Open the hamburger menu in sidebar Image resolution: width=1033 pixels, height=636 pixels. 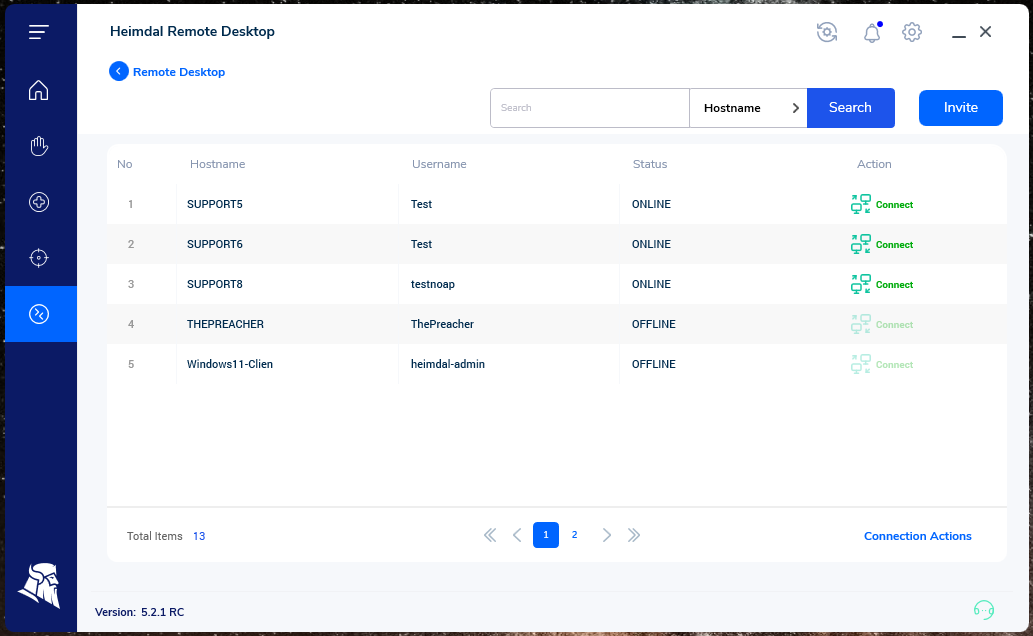click(x=39, y=32)
